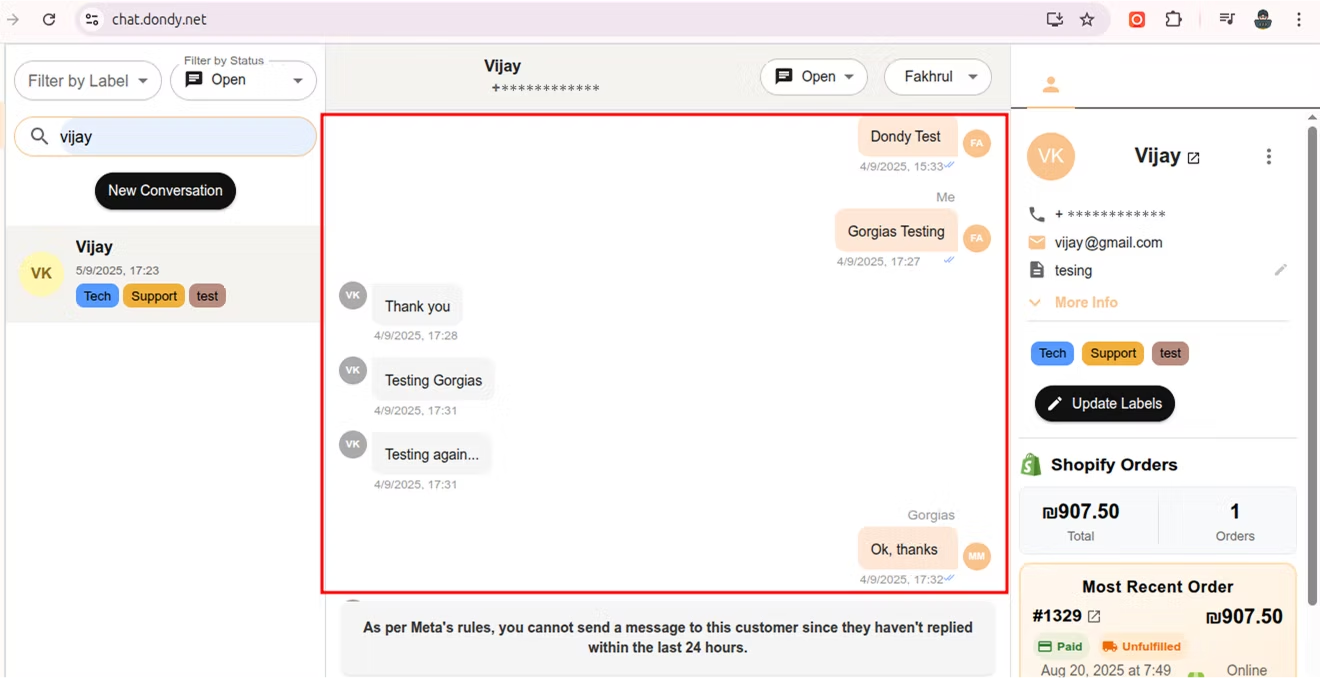Image resolution: width=1320 pixels, height=678 pixels.
Task: Expand the More Info section
Action: coord(1074,302)
